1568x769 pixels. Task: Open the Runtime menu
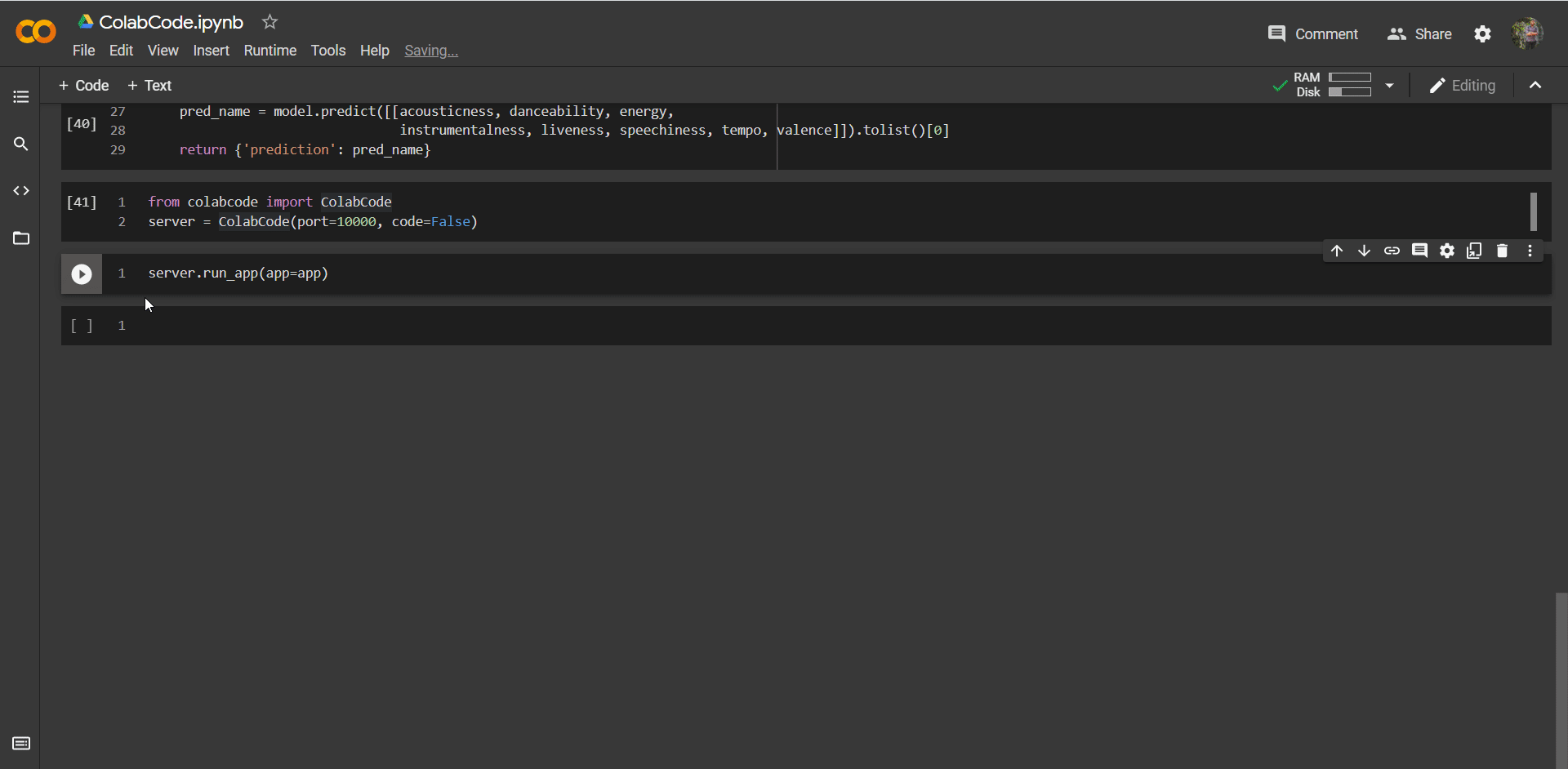(269, 51)
